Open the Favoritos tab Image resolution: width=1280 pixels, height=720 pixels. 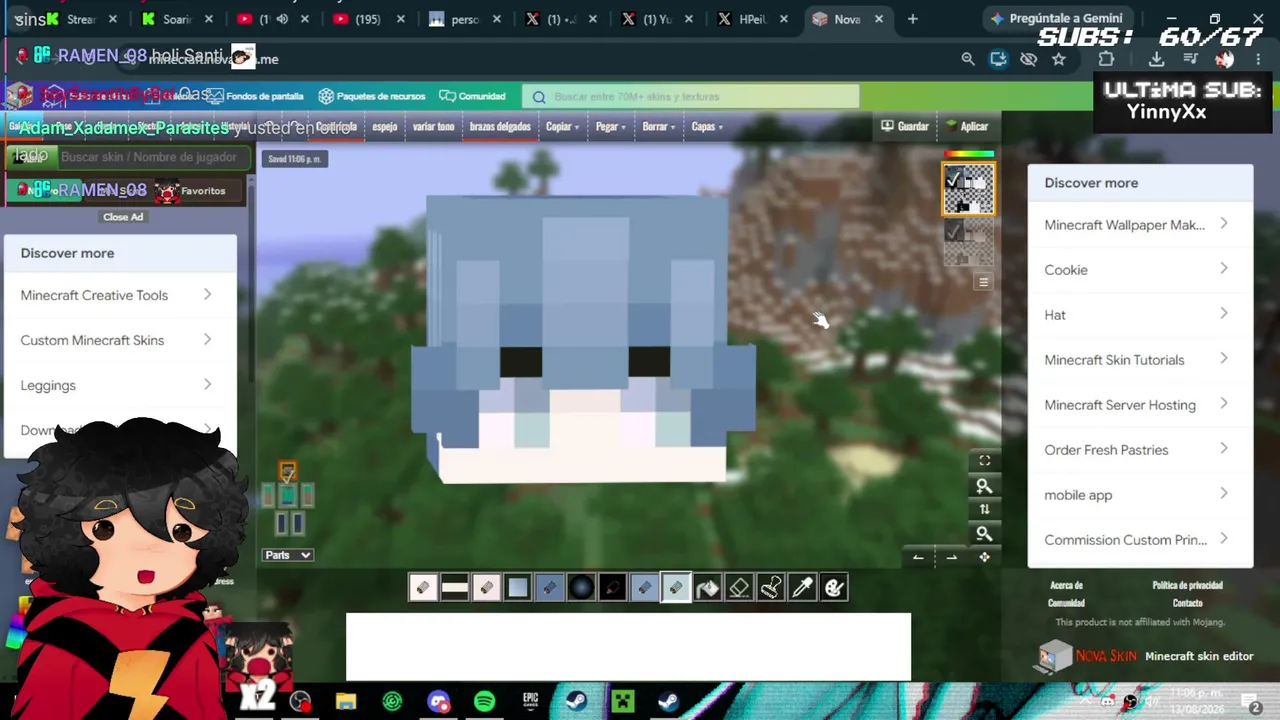[x=203, y=191]
